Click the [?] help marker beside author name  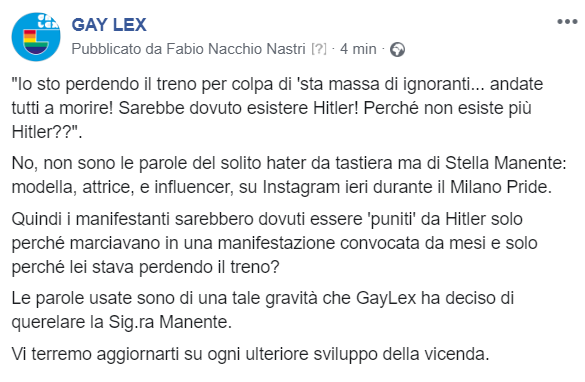pyautogui.click(x=319, y=49)
